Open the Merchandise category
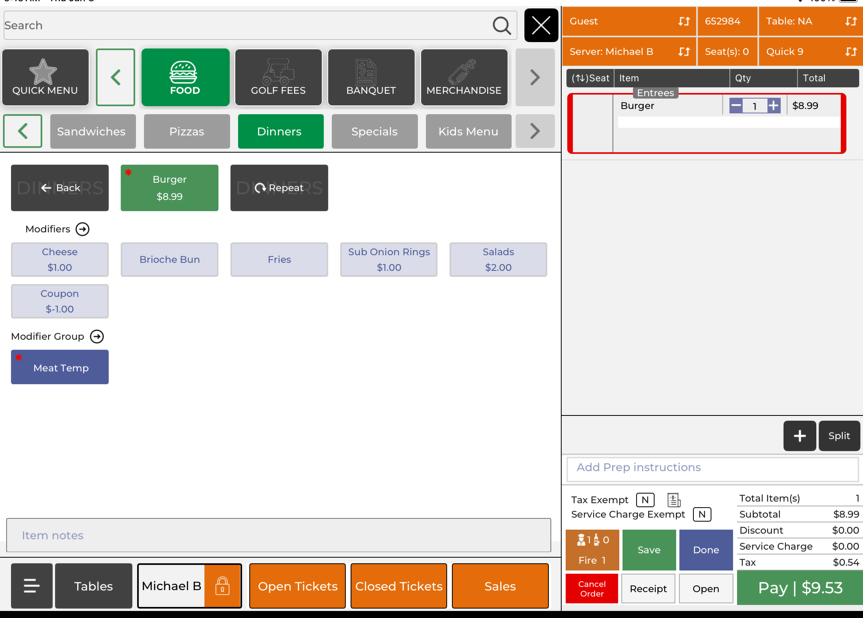 click(464, 78)
